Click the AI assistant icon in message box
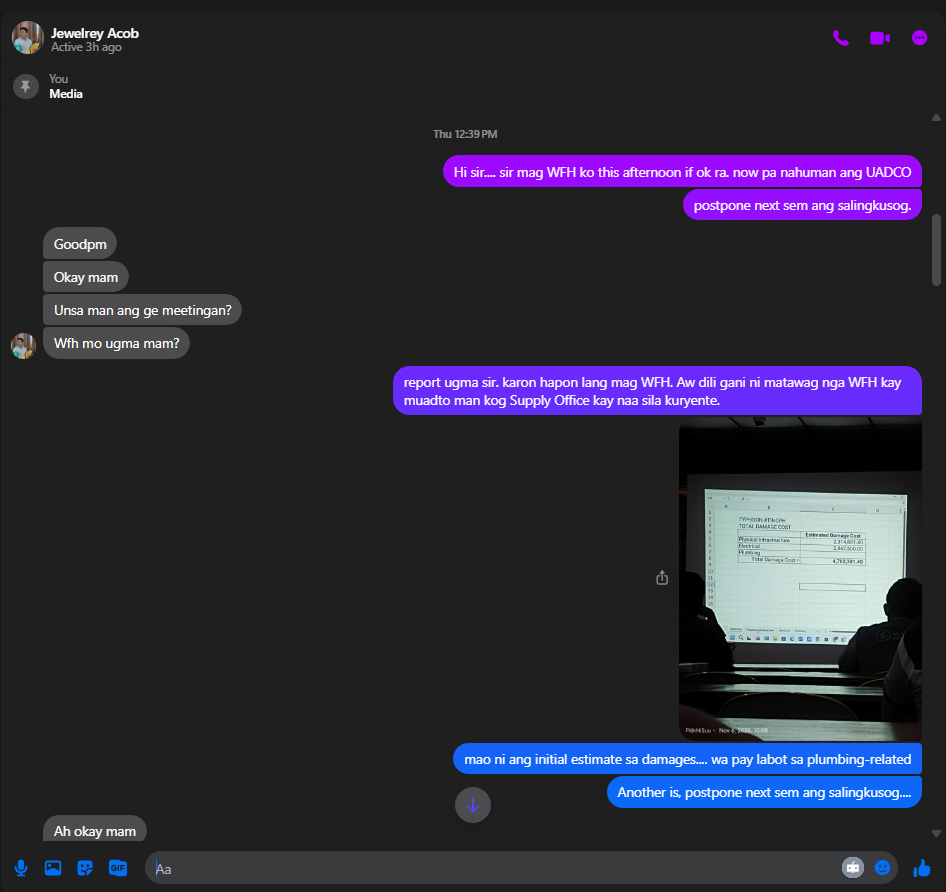The height and width of the screenshot is (892, 946). pos(852,868)
